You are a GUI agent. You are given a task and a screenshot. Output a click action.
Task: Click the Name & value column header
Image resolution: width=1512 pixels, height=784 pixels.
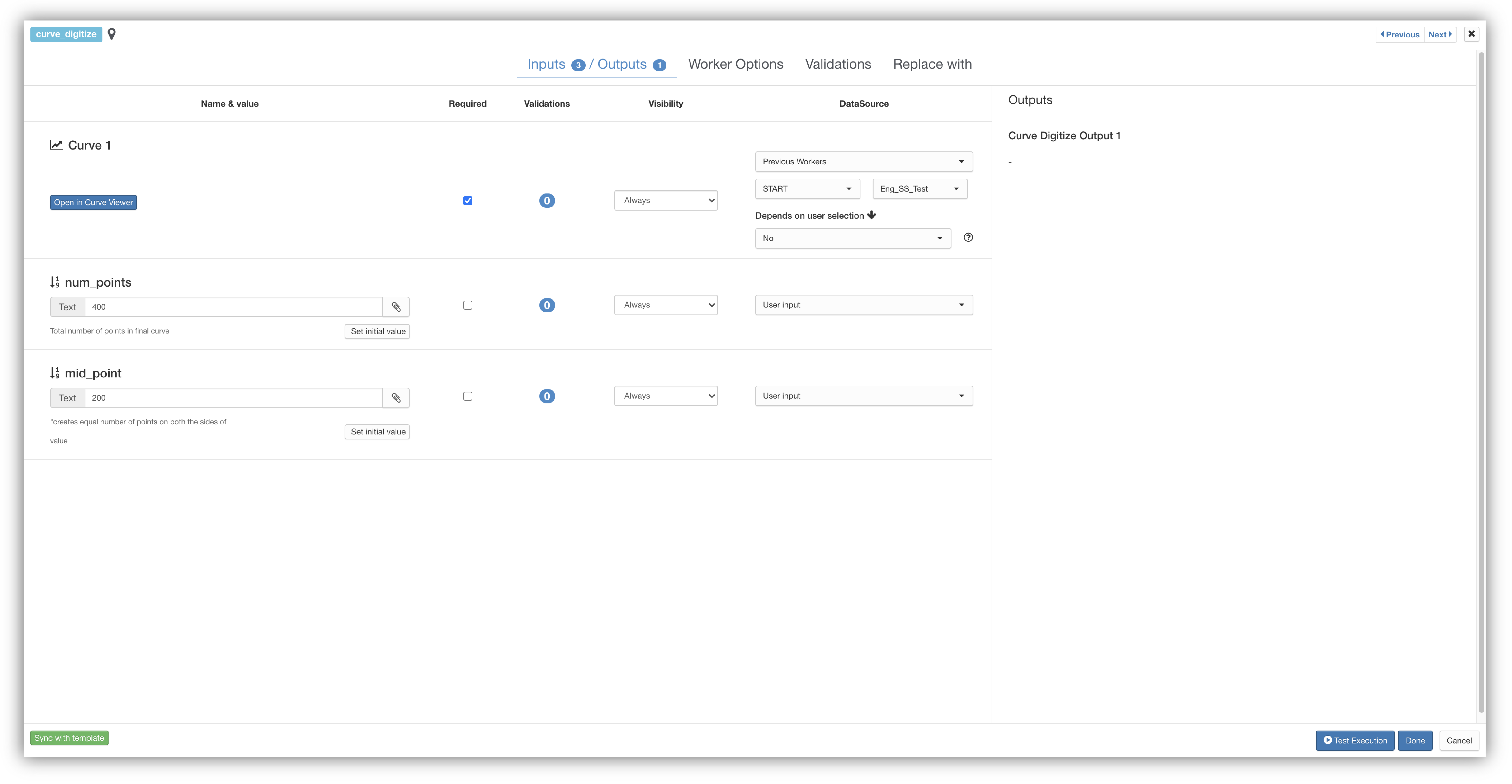coord(230,104)
